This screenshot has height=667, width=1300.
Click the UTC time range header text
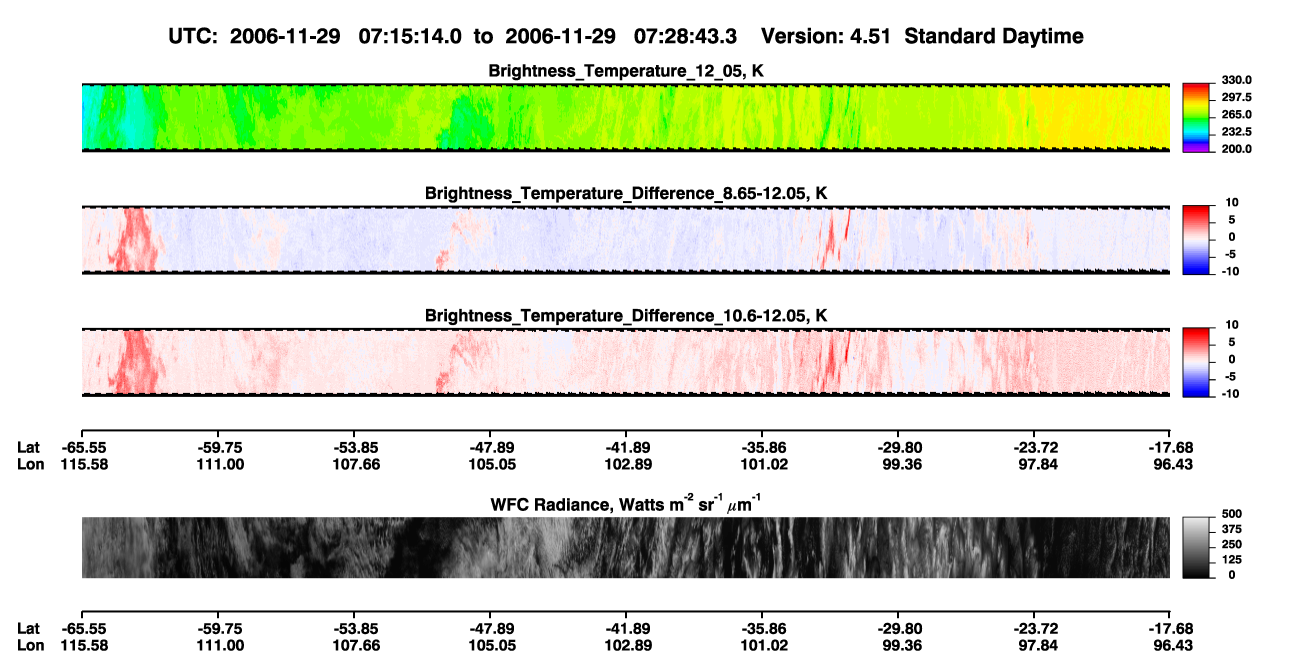(455, 37)
